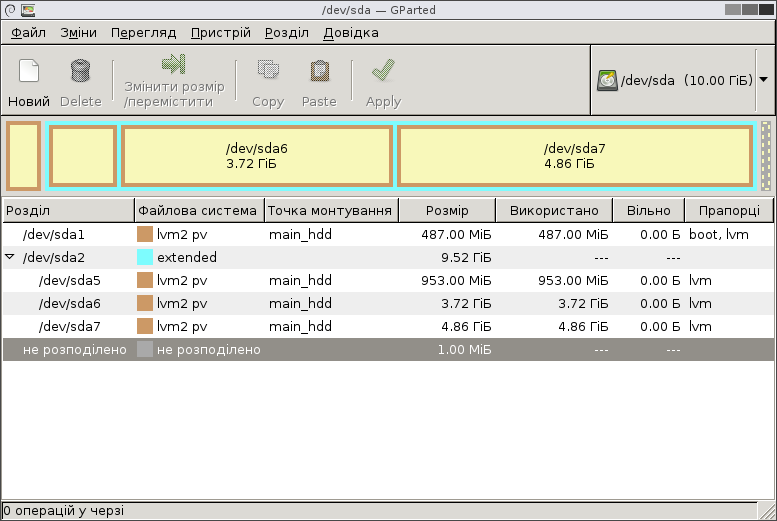Viewport: 777px width, 521px height.
Task: Open the device selector dropdown arrow
Action: click(x=763, y=80)
